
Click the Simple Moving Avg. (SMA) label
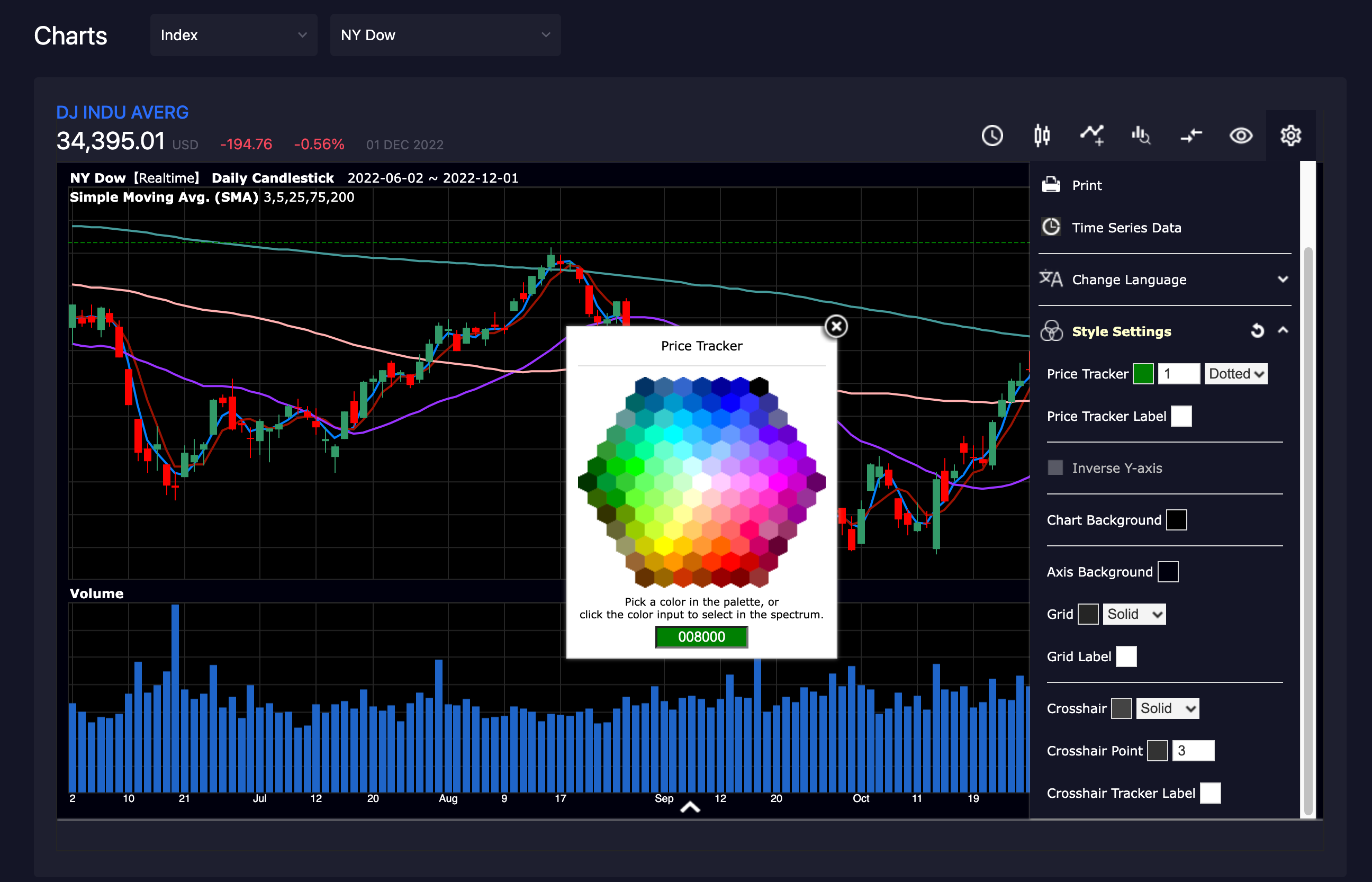[164, 197]
